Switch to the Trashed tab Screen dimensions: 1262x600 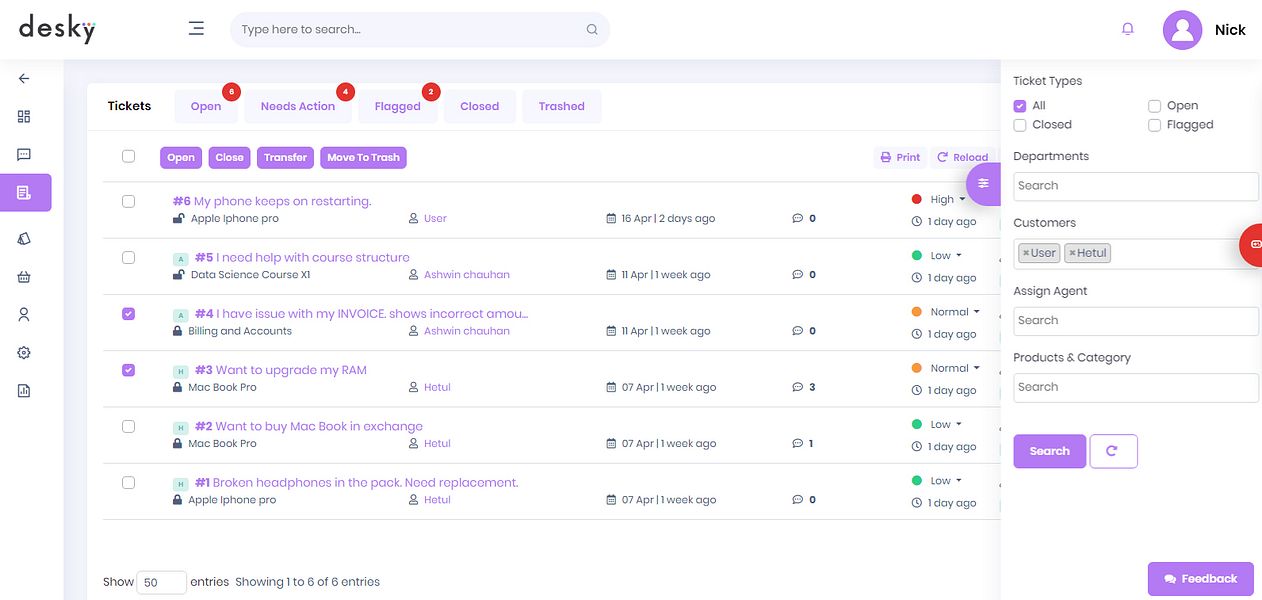pos(562,106)
